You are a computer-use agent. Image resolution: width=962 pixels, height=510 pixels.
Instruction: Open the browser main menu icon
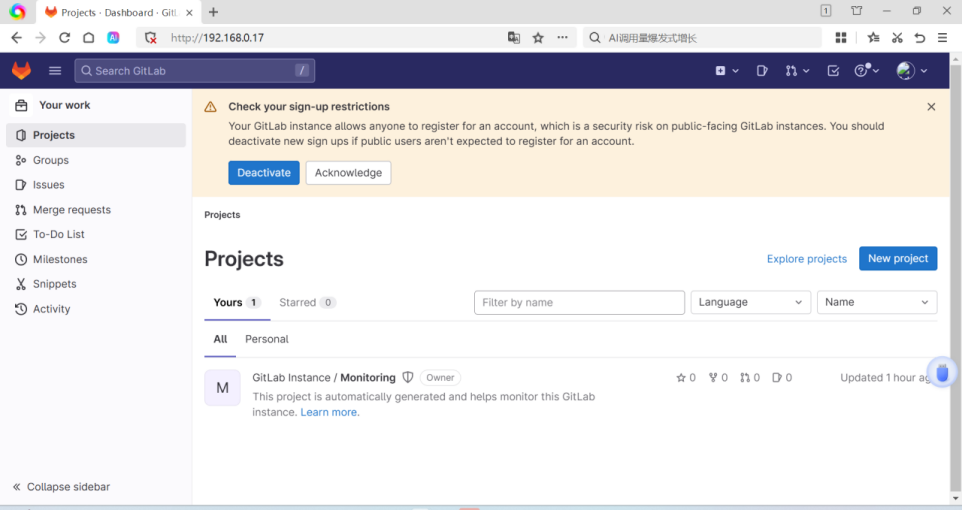(942, 38)
